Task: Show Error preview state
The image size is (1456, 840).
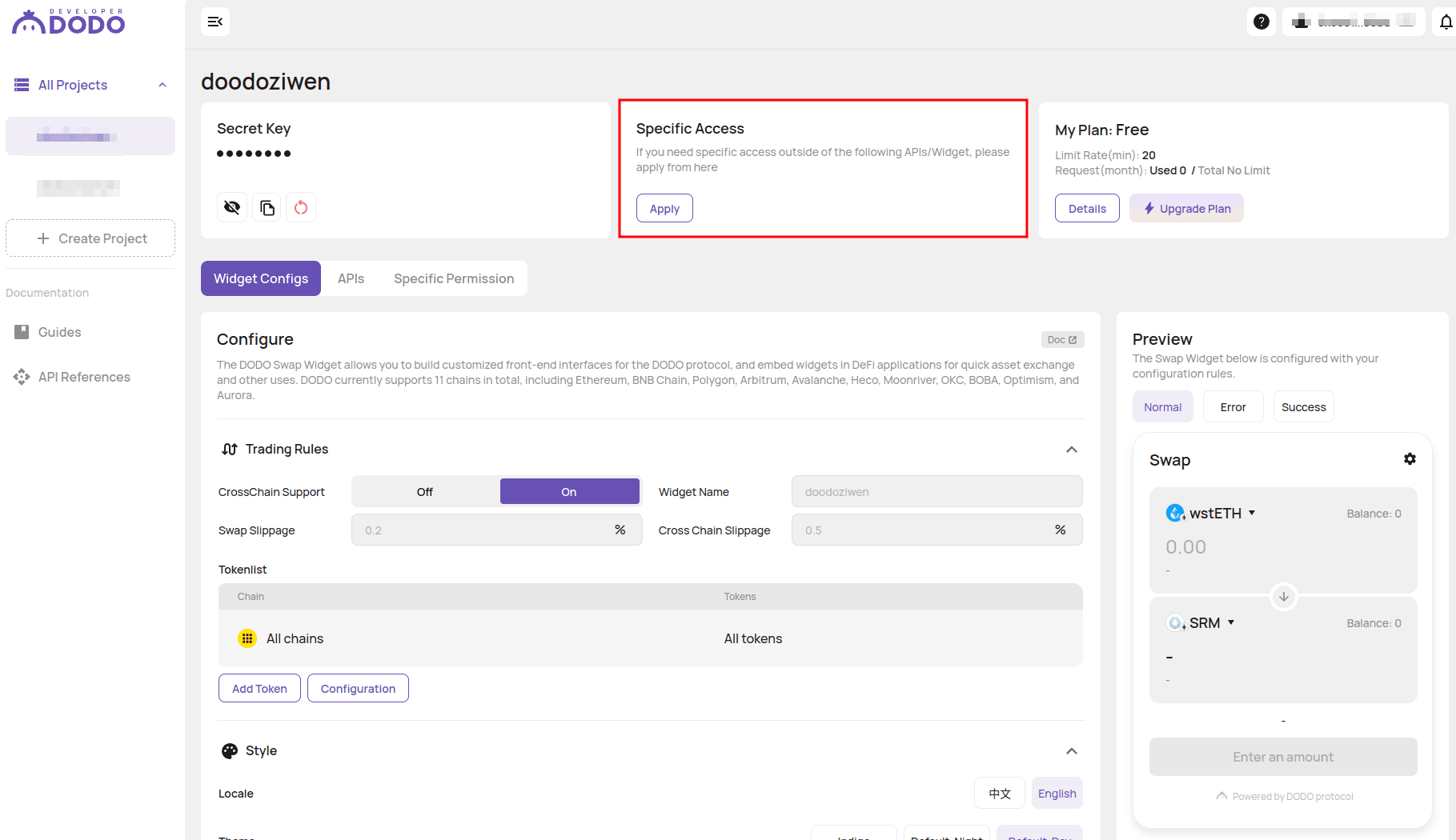Action: point(1233,406)
